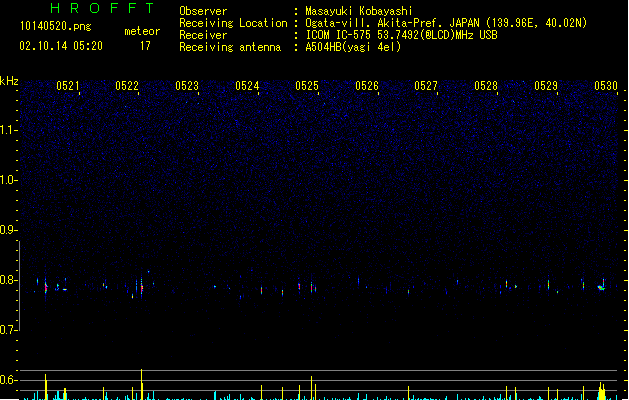This screenshot has width=629, height=400.
Task: Click the HROFFT title text
Action: pyautogui.click(x=103, y=8)
